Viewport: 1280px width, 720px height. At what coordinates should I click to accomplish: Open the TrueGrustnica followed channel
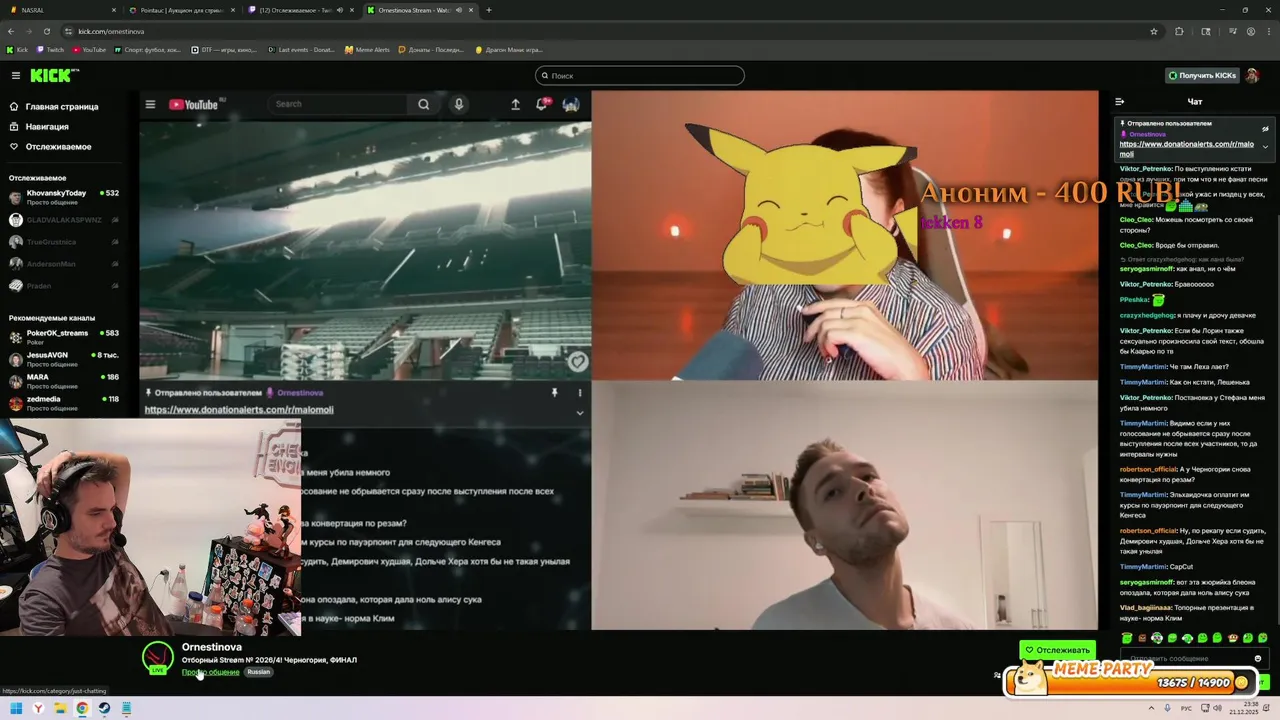(x=64, y=241)
